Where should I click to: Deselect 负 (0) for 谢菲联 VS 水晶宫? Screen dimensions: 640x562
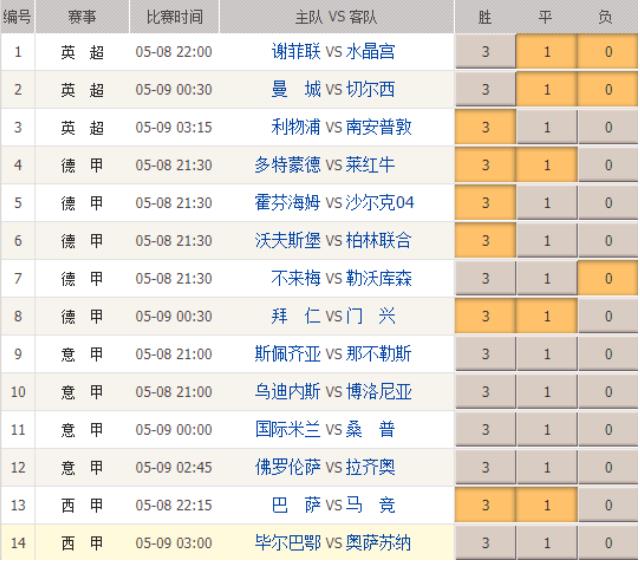coord(608,51)
